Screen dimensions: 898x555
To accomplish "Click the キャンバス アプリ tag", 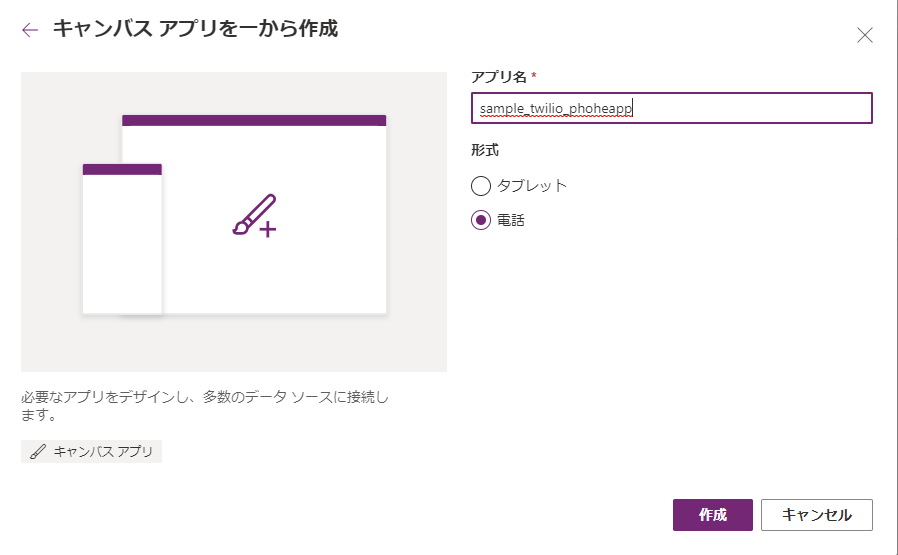I will pos(92,451).
